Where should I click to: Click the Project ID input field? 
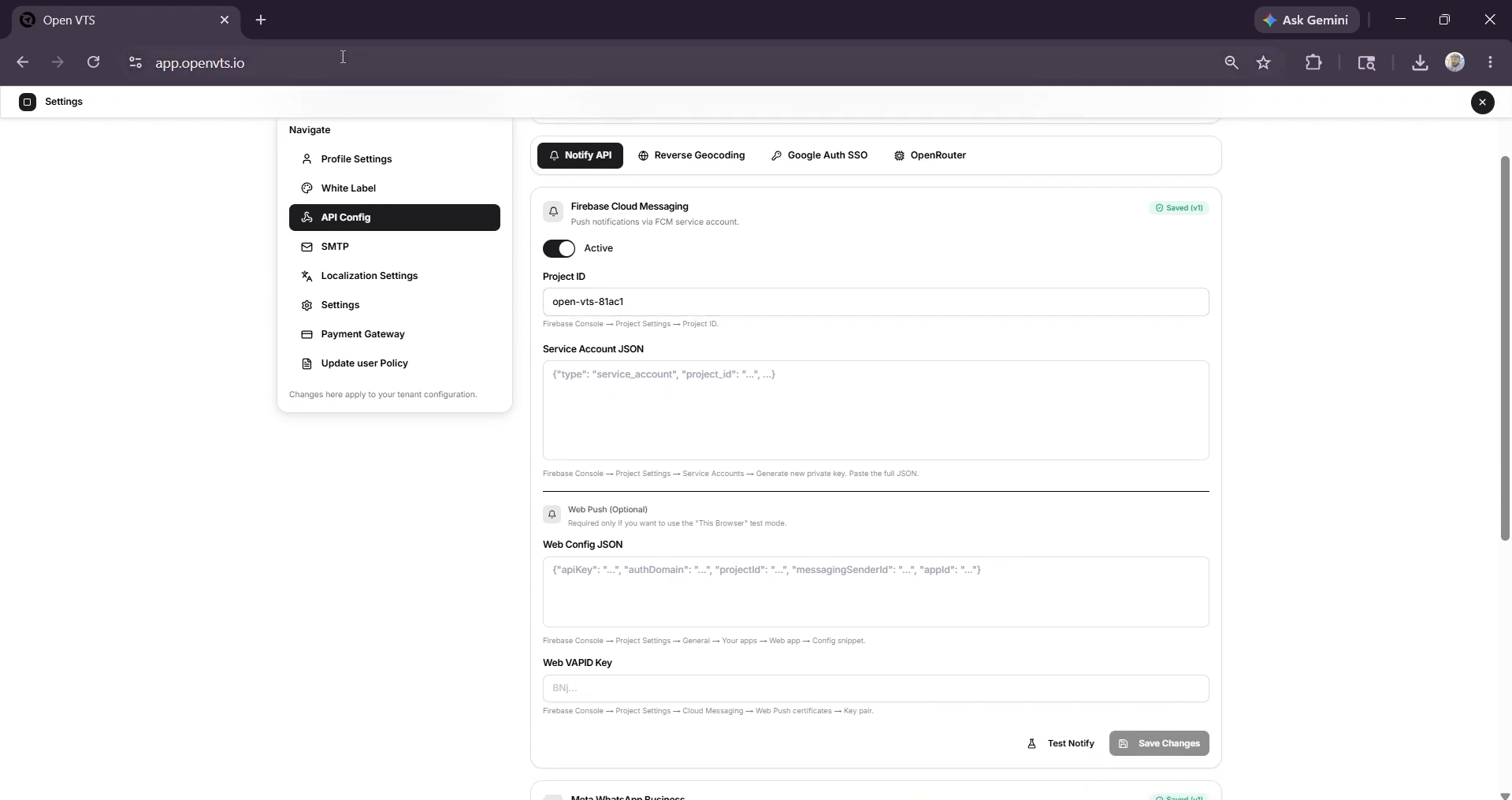tap(875, 302)
